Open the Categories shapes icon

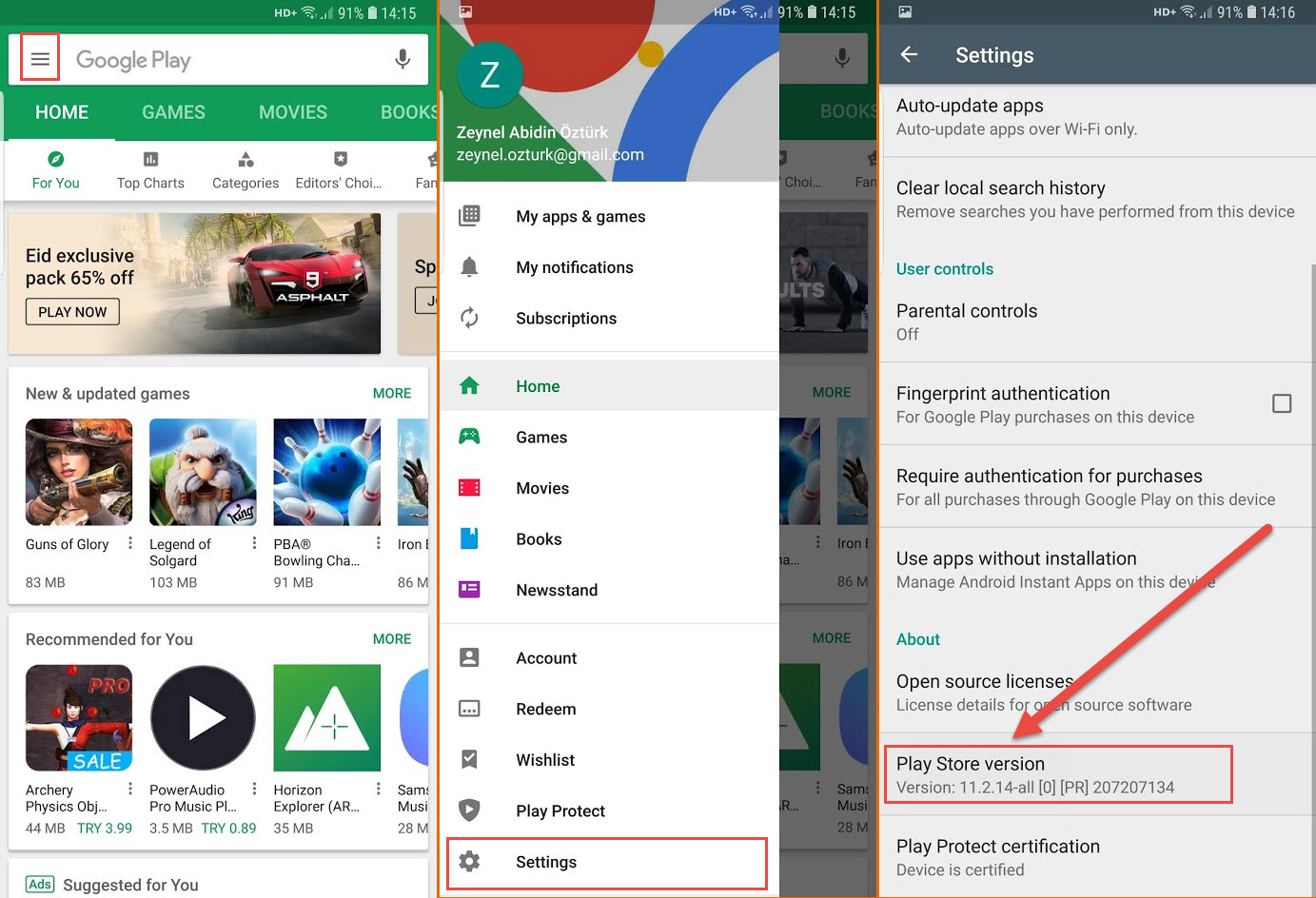point(246,159)
